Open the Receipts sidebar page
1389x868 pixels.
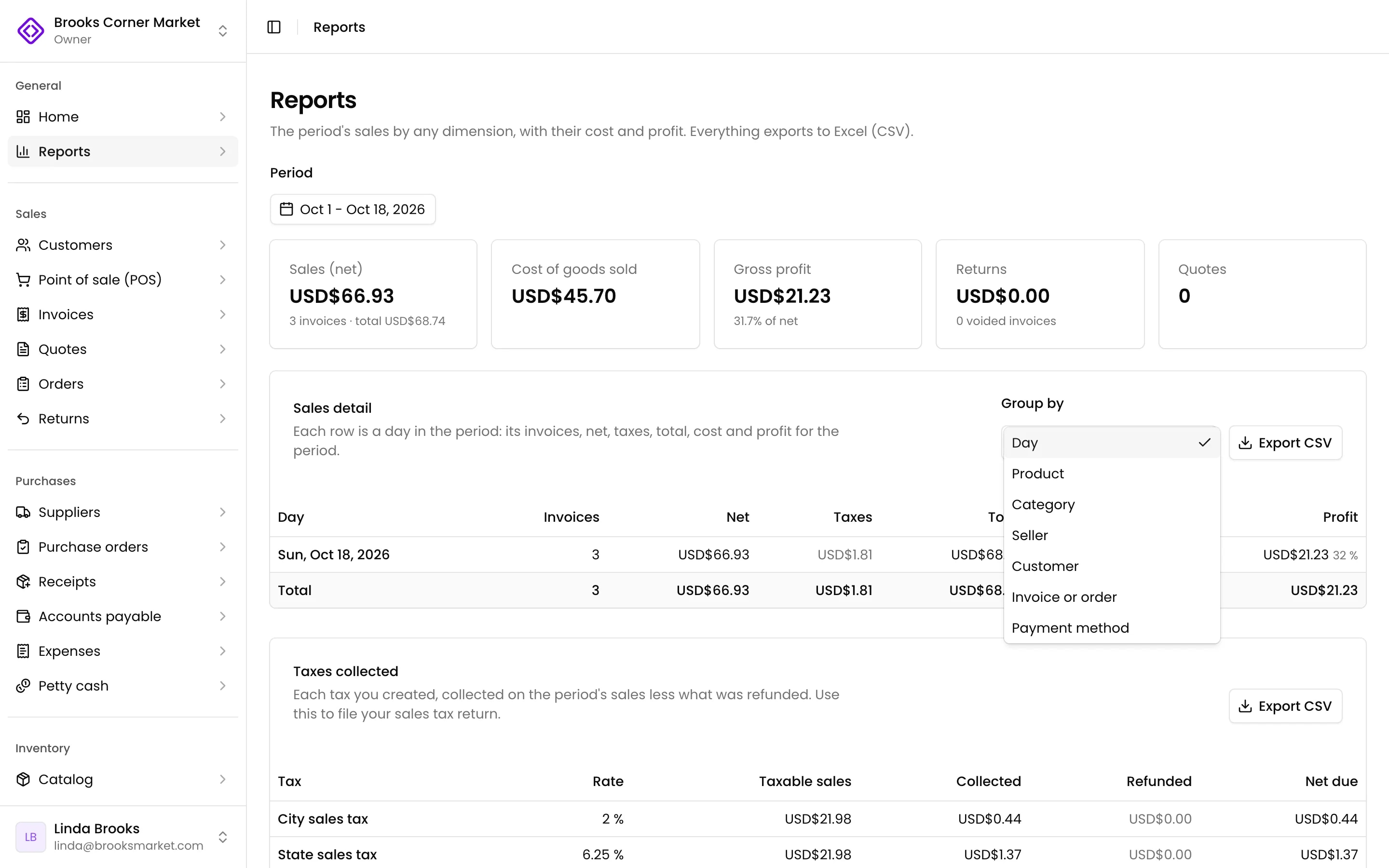coord(123,582)
